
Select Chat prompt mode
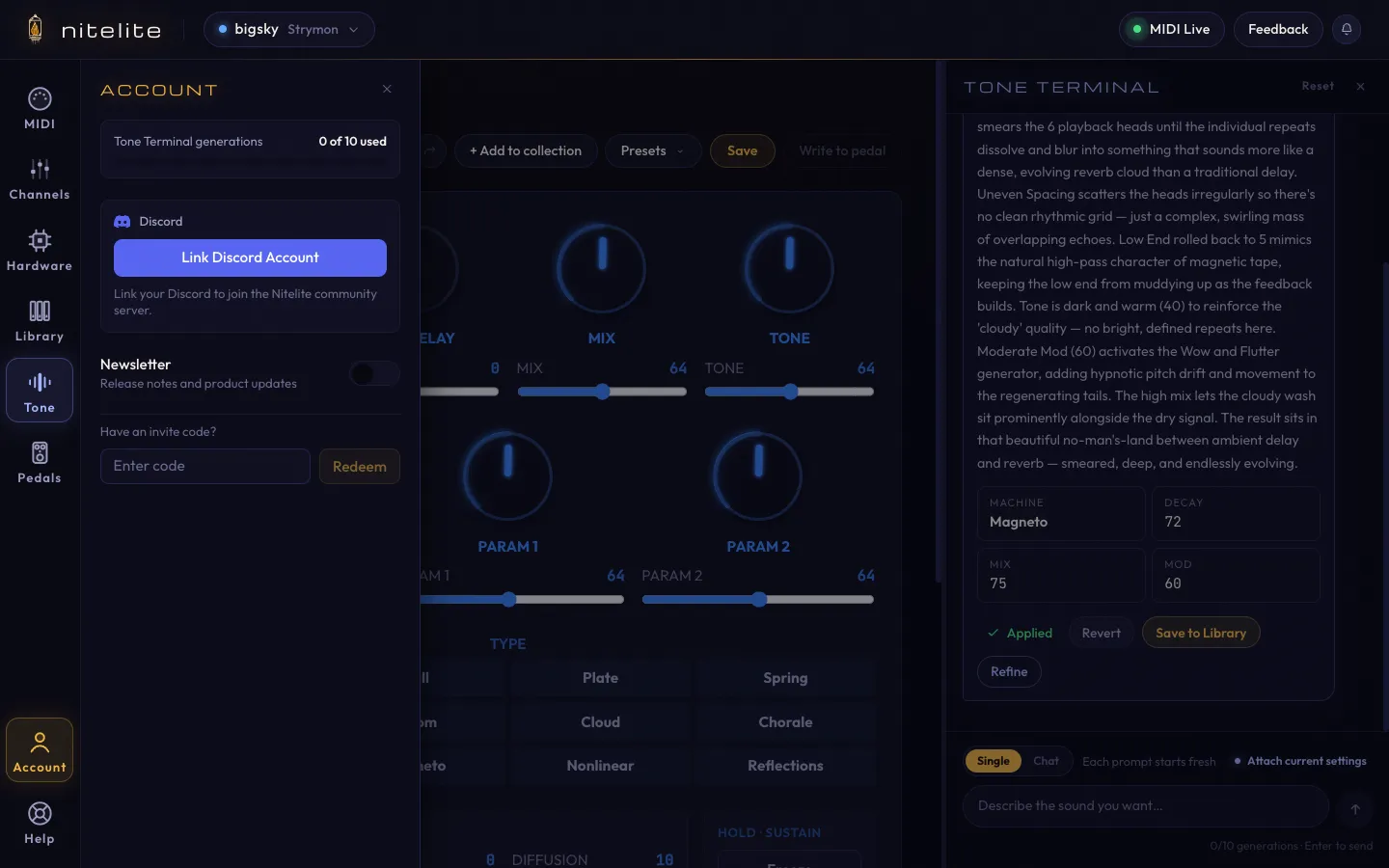(x=1046, y=761)
